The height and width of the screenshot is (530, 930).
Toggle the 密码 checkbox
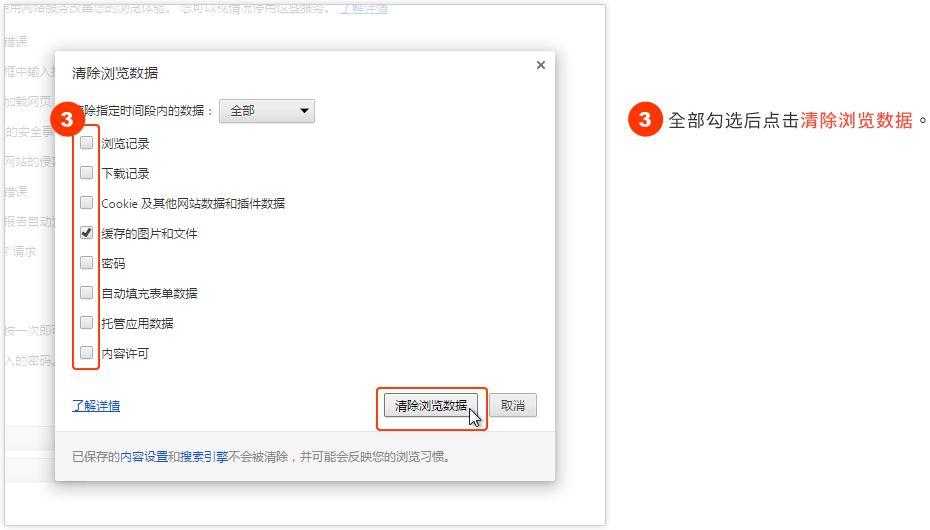[x=87, y=263]
